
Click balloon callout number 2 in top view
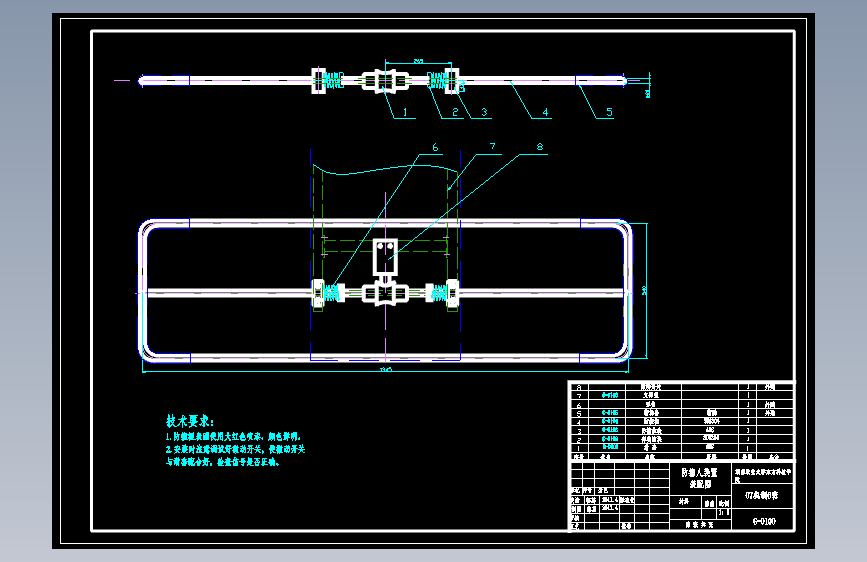pyautogui.click(x=455, y=112)
